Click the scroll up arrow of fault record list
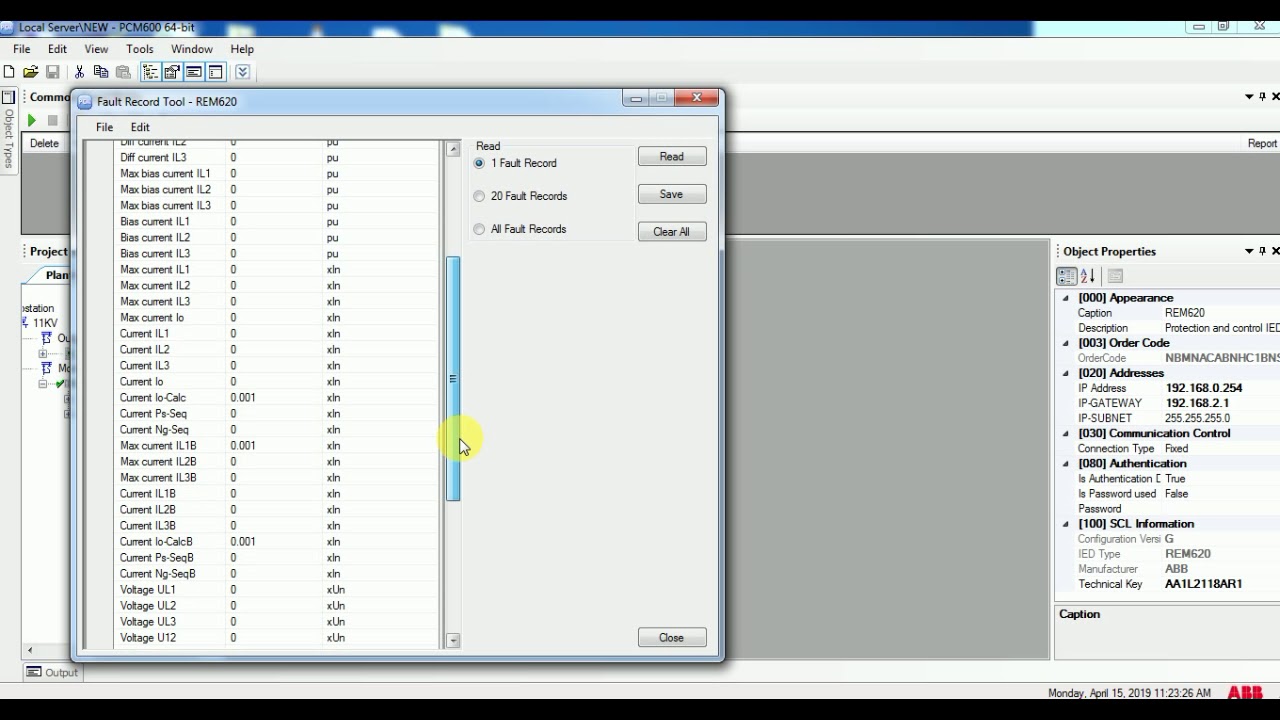The image size is (1280, 720). [x=453, y=149]
